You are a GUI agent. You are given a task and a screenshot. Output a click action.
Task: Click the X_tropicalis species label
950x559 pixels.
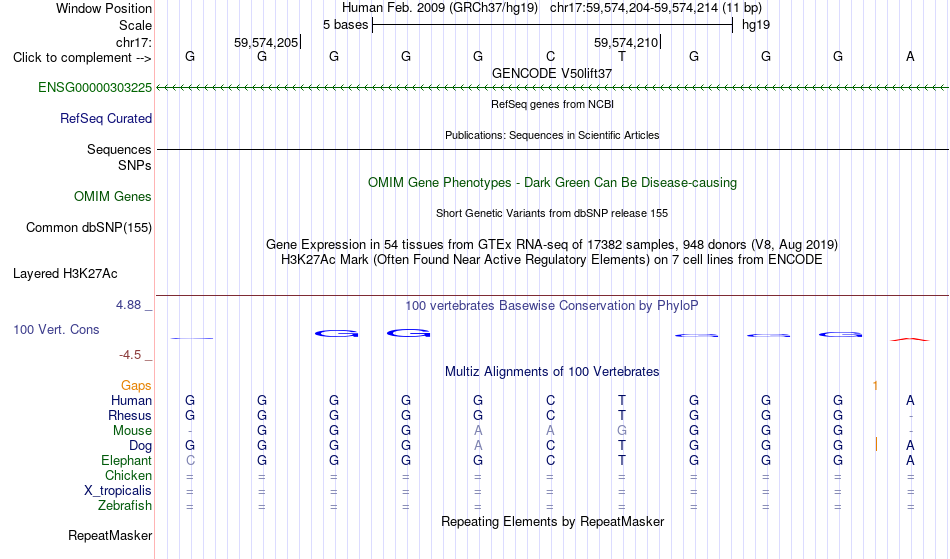tap(118, 491)
